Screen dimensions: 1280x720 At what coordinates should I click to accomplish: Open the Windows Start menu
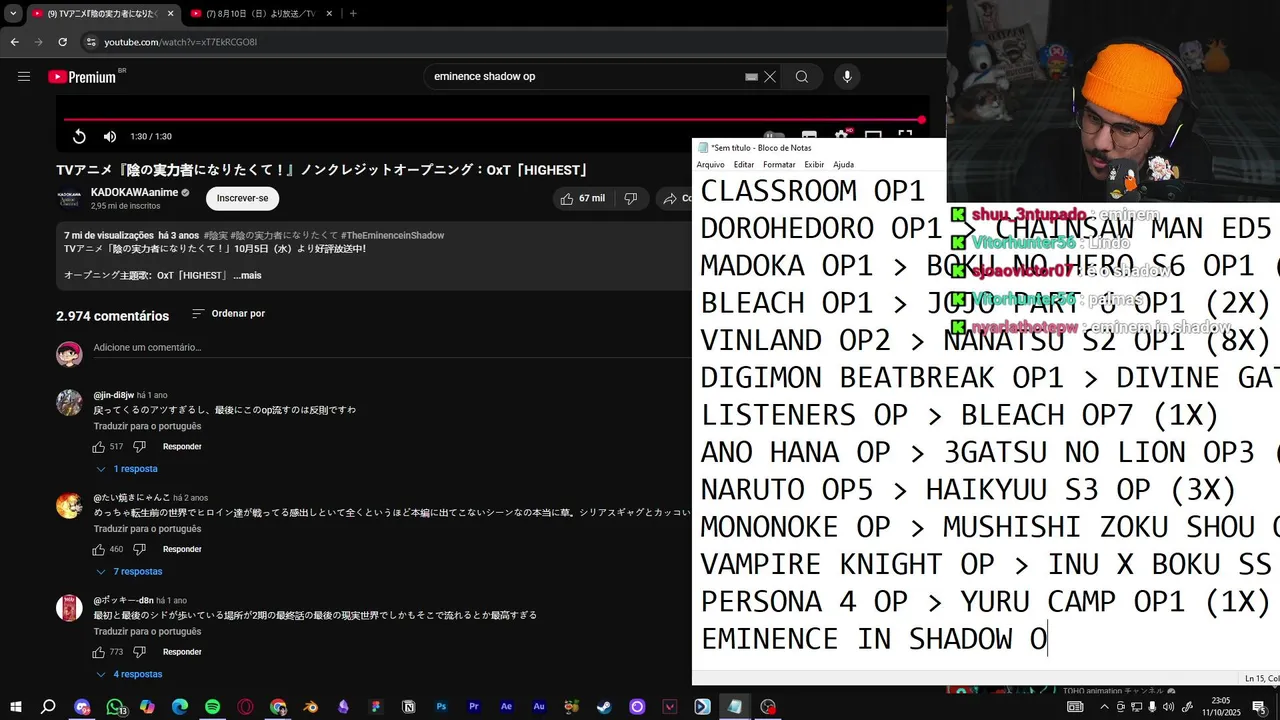point(16,707)
